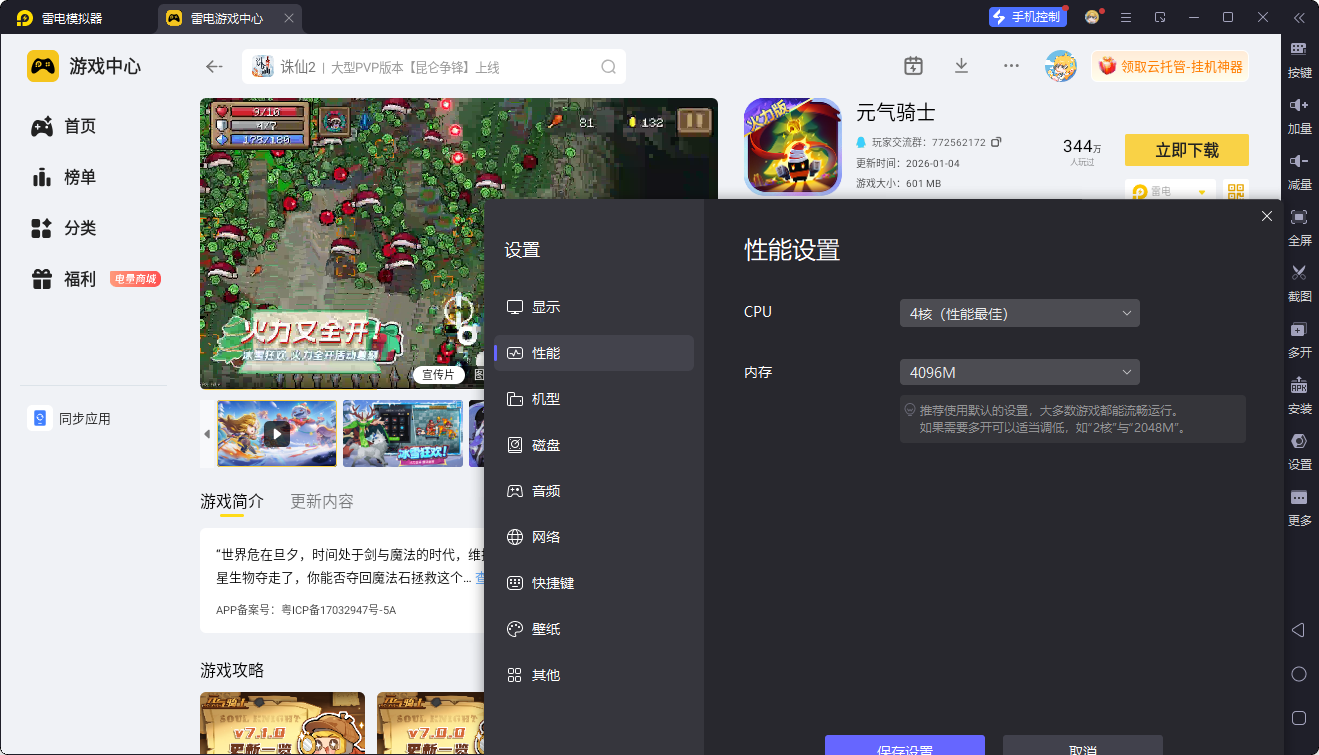1319x755 pixels.
Task: Tap the Android back triangle button
Action: pyautogui.click(x=1298, y=630)
